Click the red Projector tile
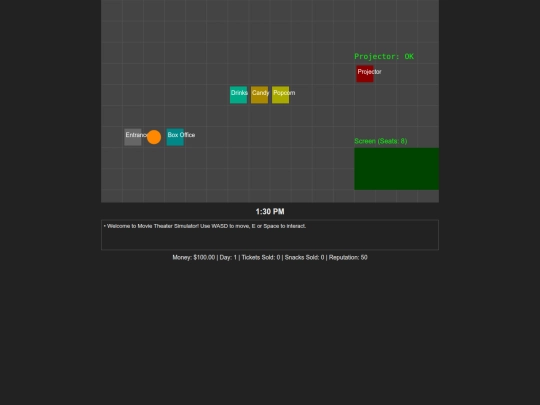 tap(365, 74)
